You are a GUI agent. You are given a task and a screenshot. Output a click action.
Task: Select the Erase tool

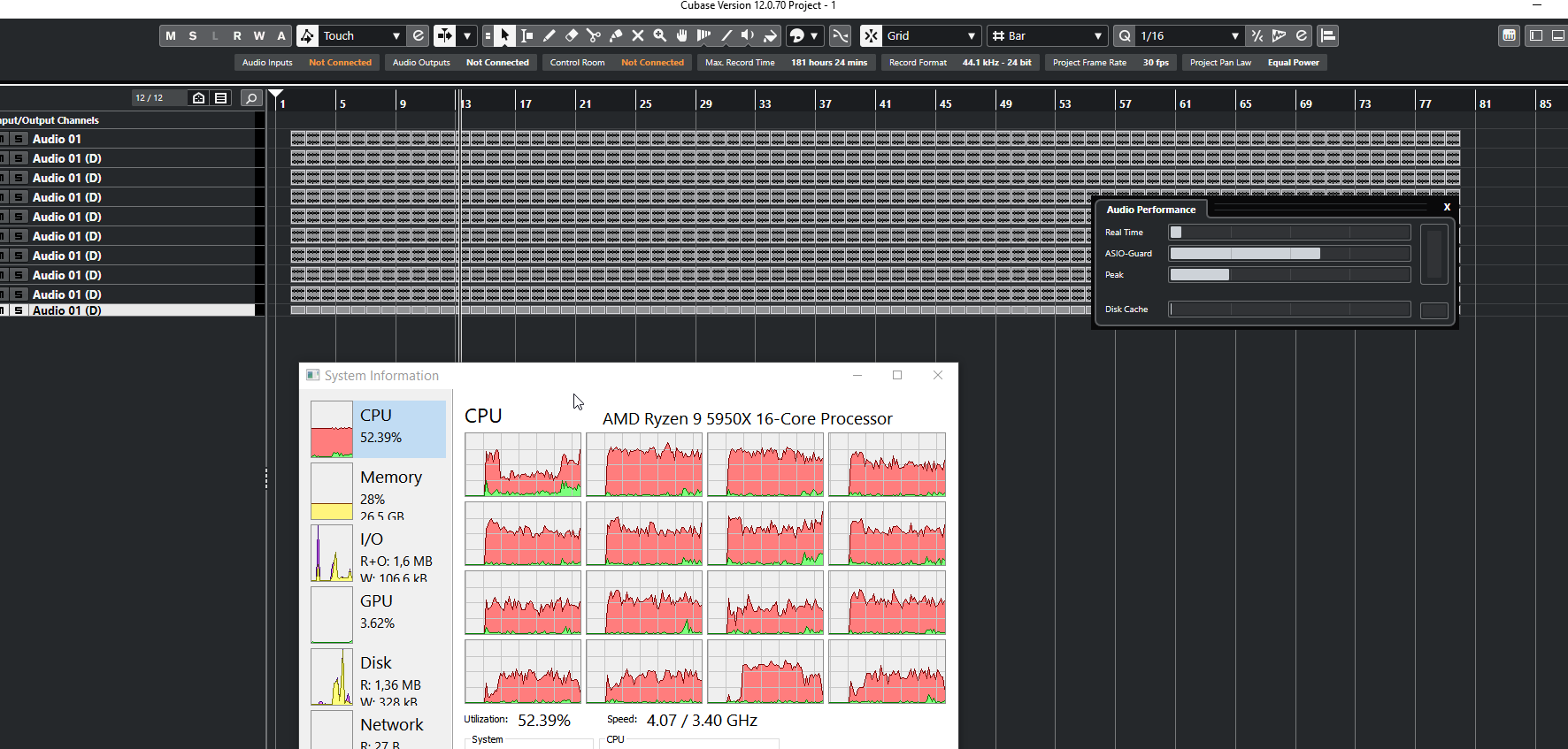point(572,35)
